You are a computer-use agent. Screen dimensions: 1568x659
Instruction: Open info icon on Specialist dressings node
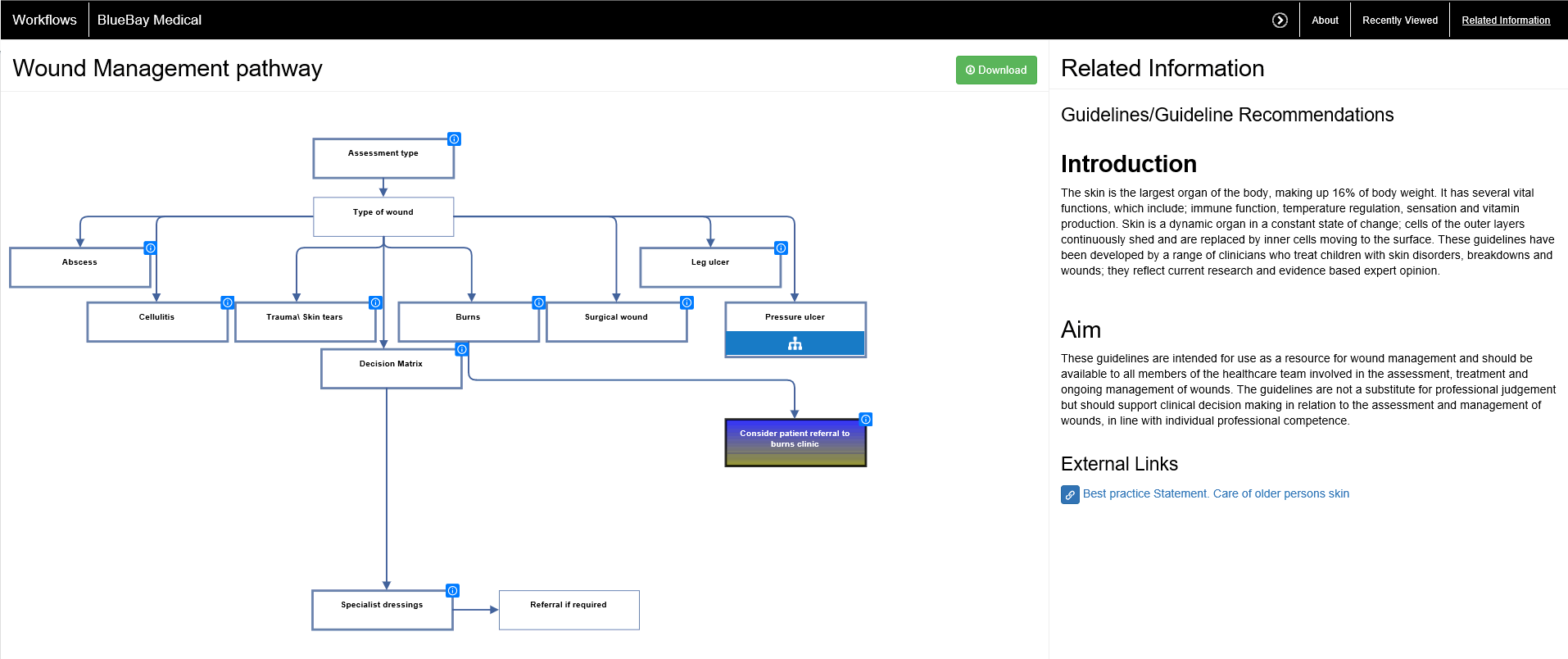[x=452, y=590]
